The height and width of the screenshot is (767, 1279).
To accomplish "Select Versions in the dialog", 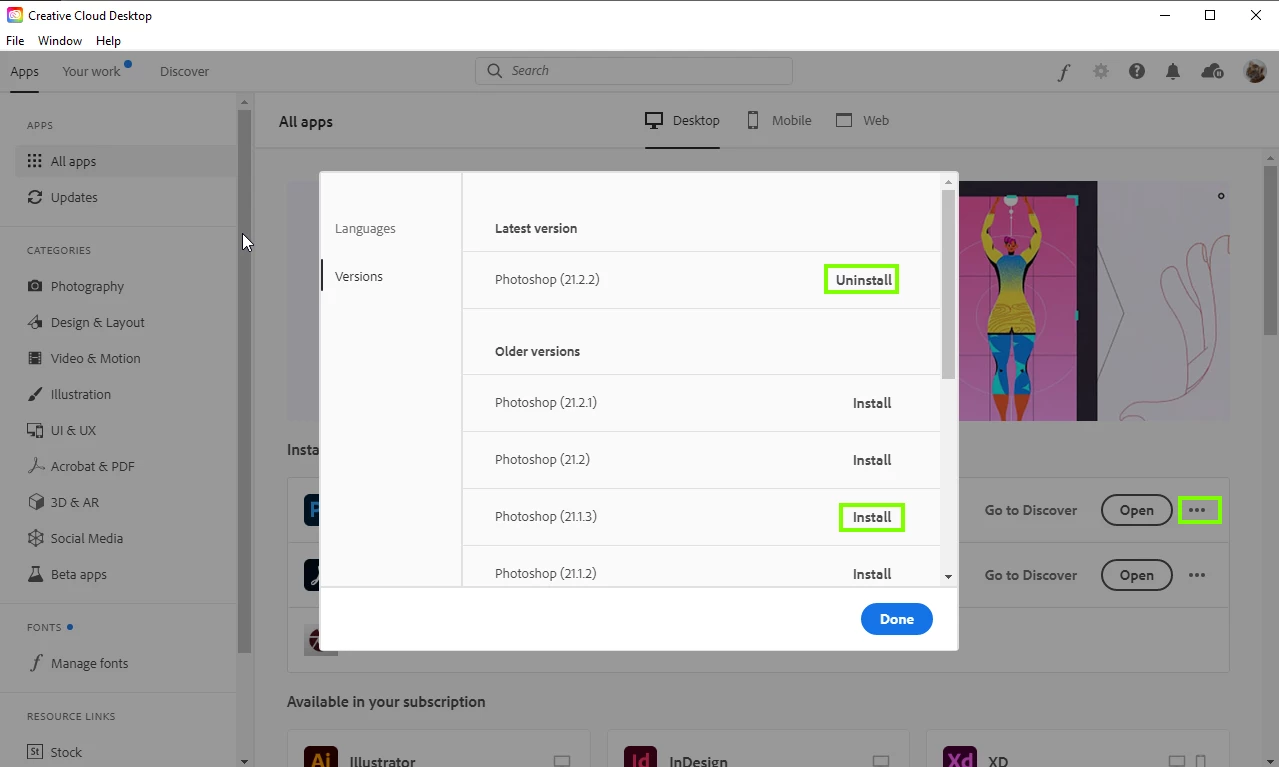I will (359, 277).
